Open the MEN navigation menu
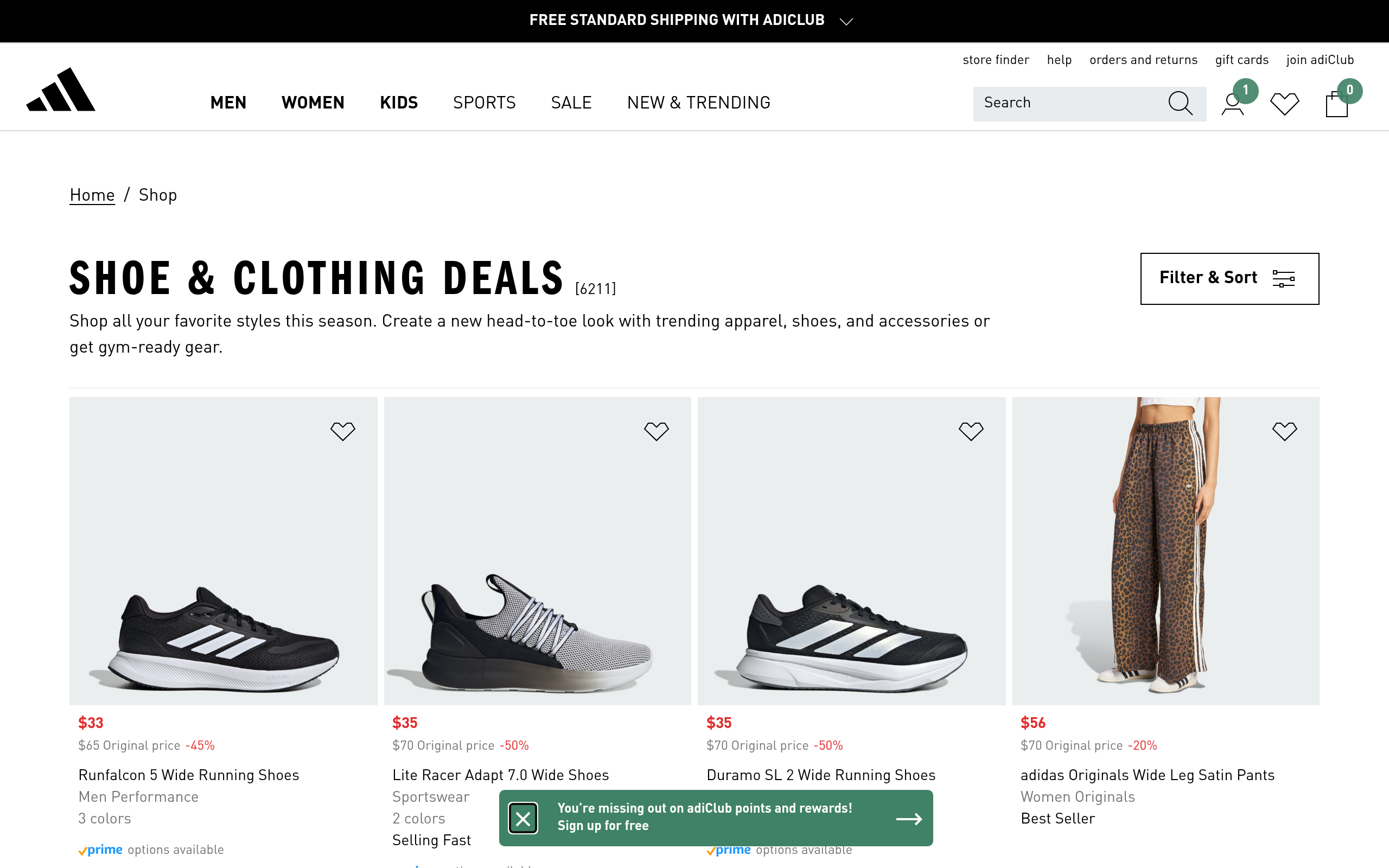The height and width of the screenshot is (868, 1389). coord(228,103)
